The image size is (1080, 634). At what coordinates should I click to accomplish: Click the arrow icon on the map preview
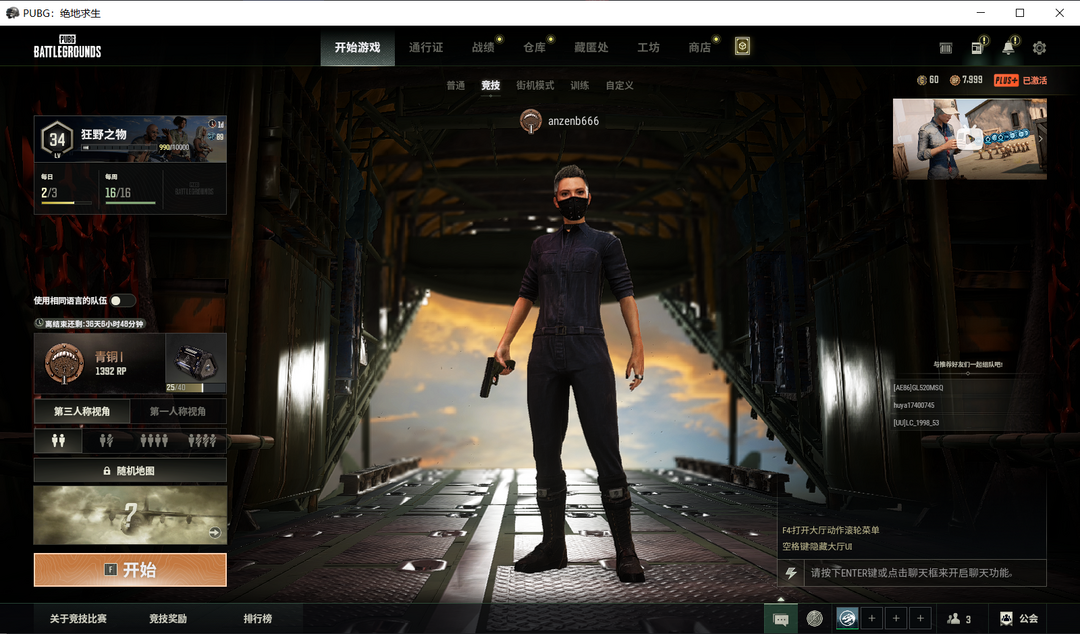pos(215,533)
